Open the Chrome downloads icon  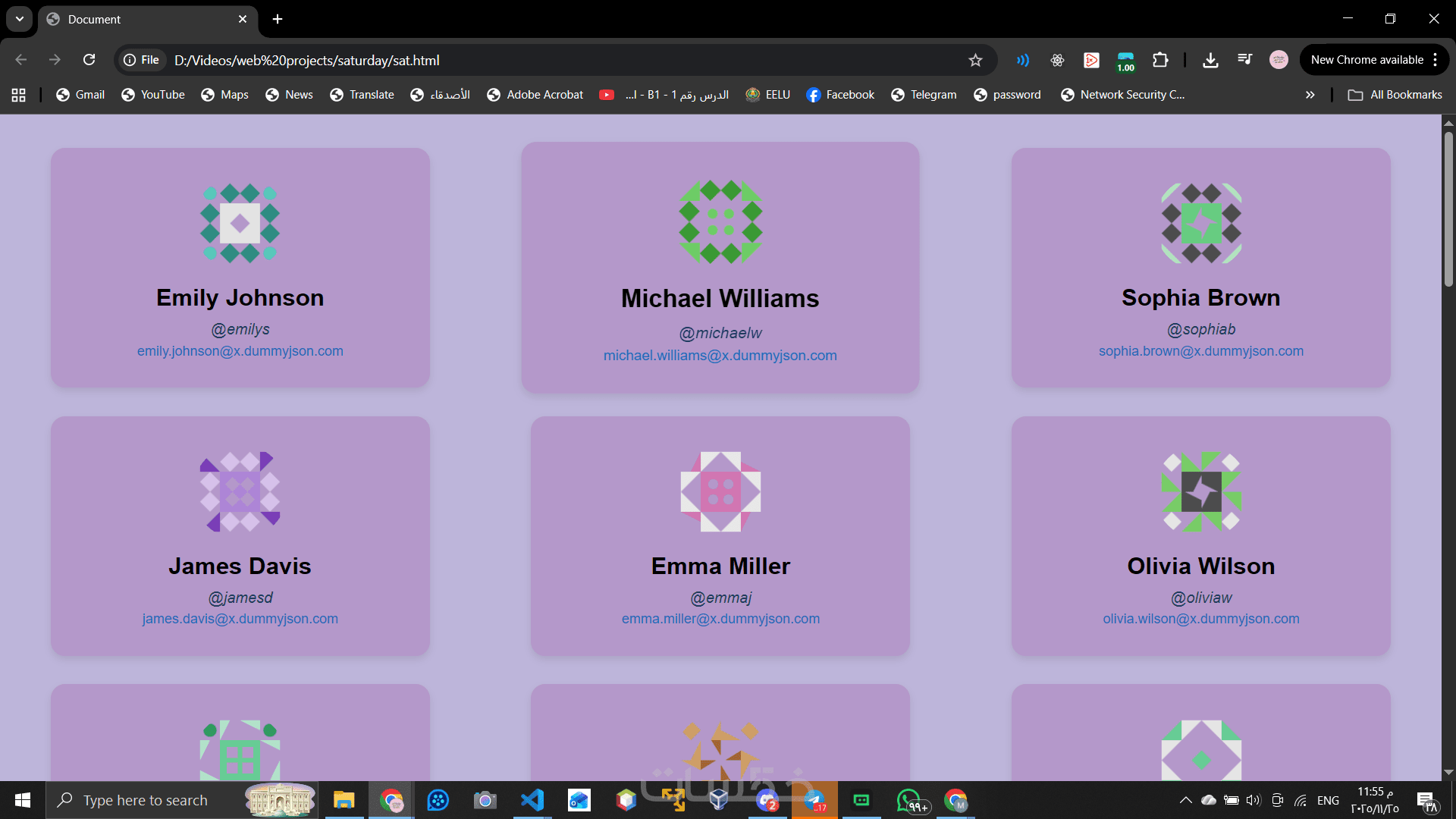point(1210,60)
